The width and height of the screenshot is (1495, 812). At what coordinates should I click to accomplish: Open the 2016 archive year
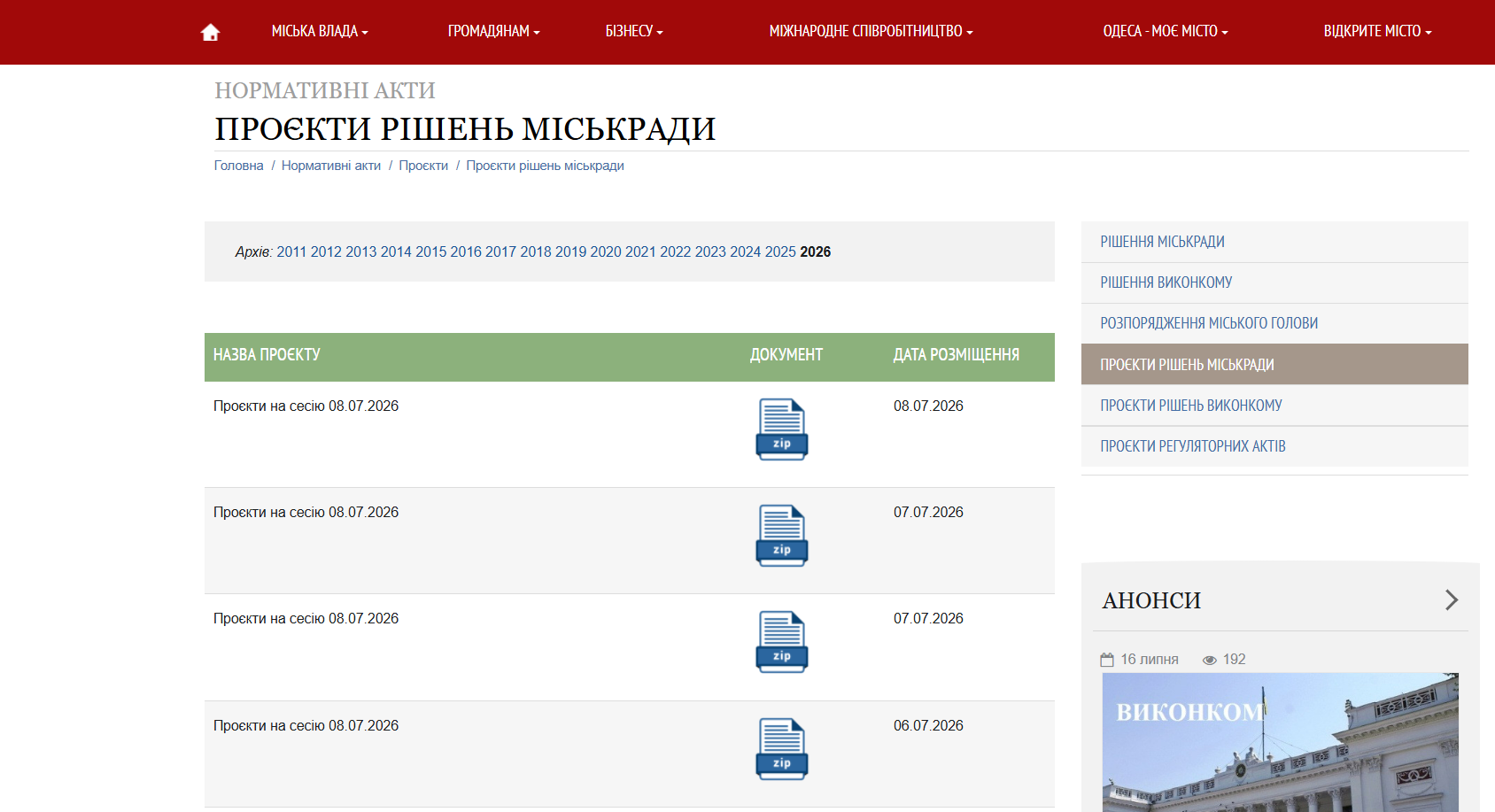pos(466,251)
